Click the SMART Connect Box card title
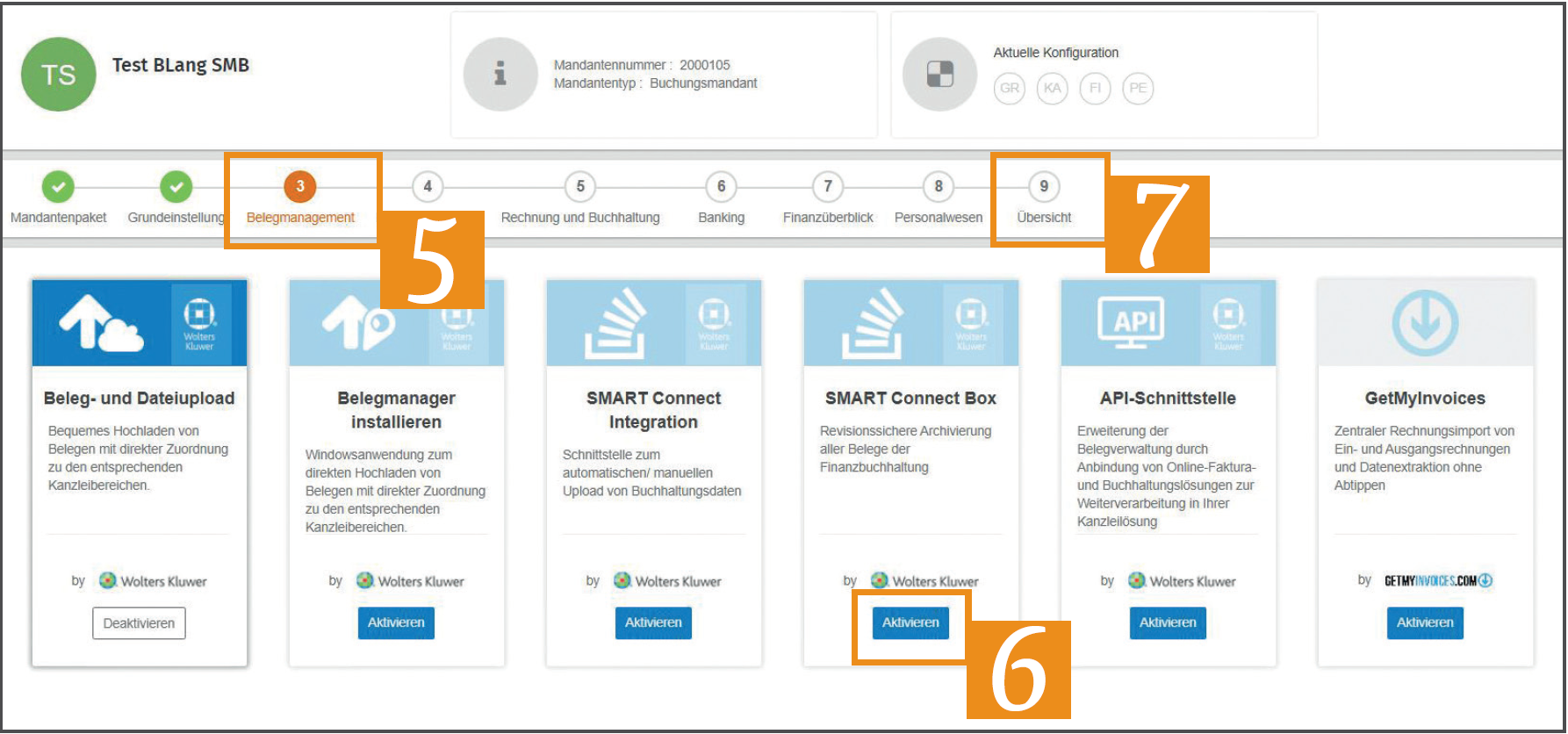Viewport: 1568px width, 734px height. coord(910,398)
